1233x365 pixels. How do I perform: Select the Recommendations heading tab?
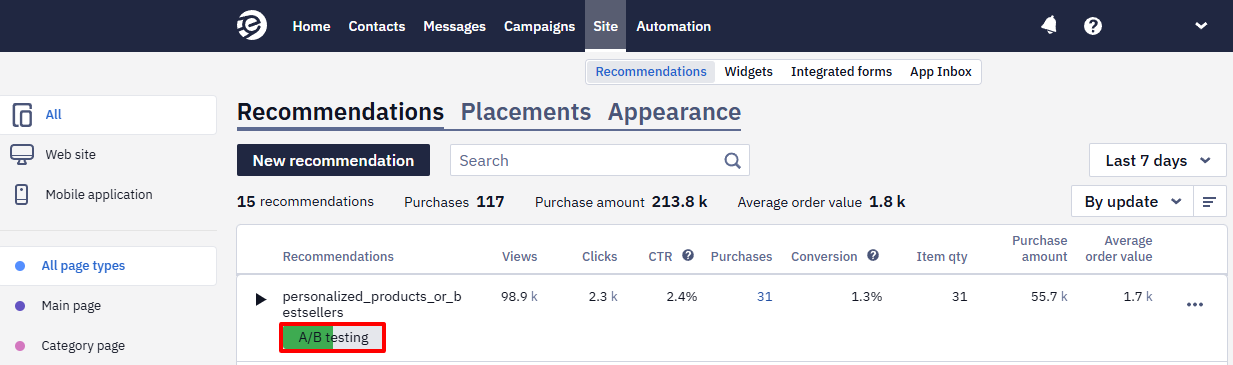pos(340,112)
